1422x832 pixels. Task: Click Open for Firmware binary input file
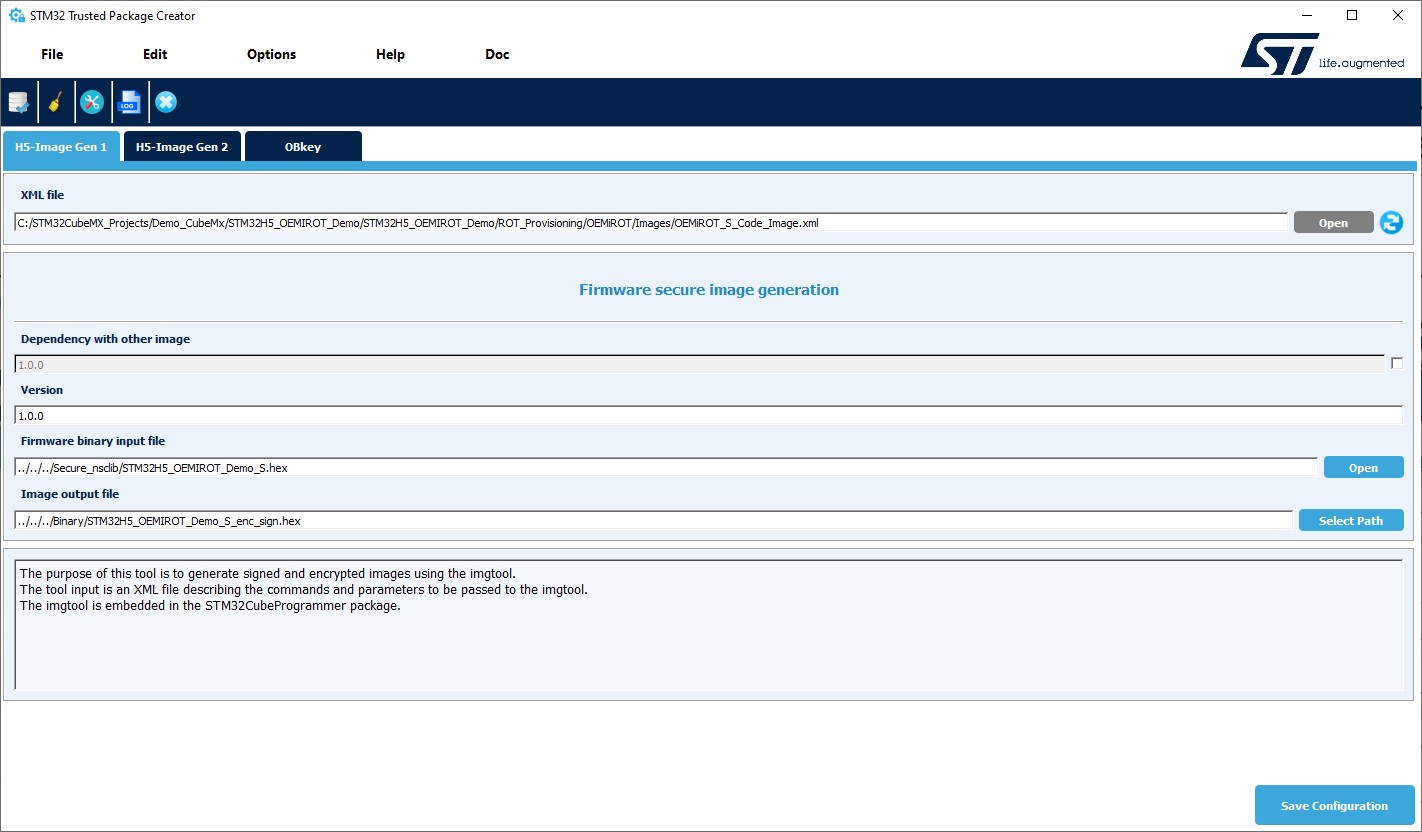(1363, 468)
